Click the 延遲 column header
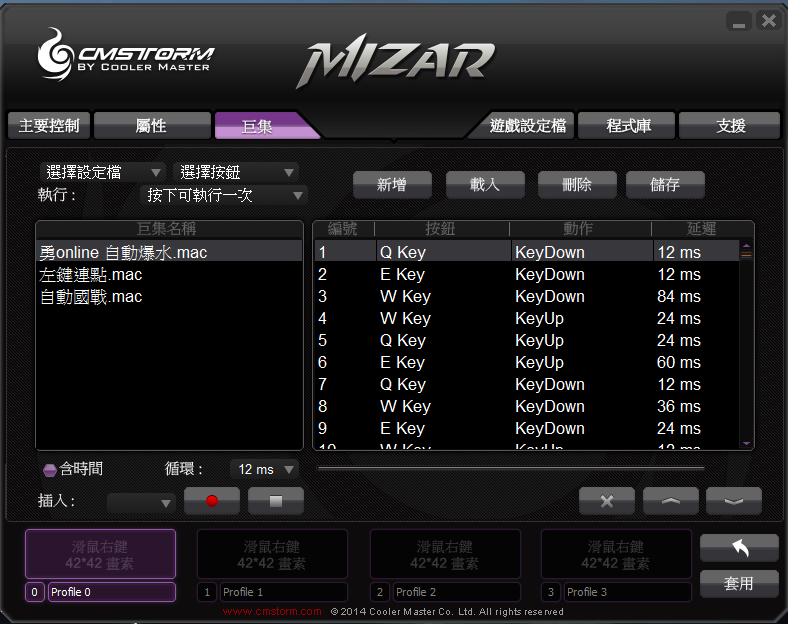Screen dimensions: 788x624 coord(702,229)
